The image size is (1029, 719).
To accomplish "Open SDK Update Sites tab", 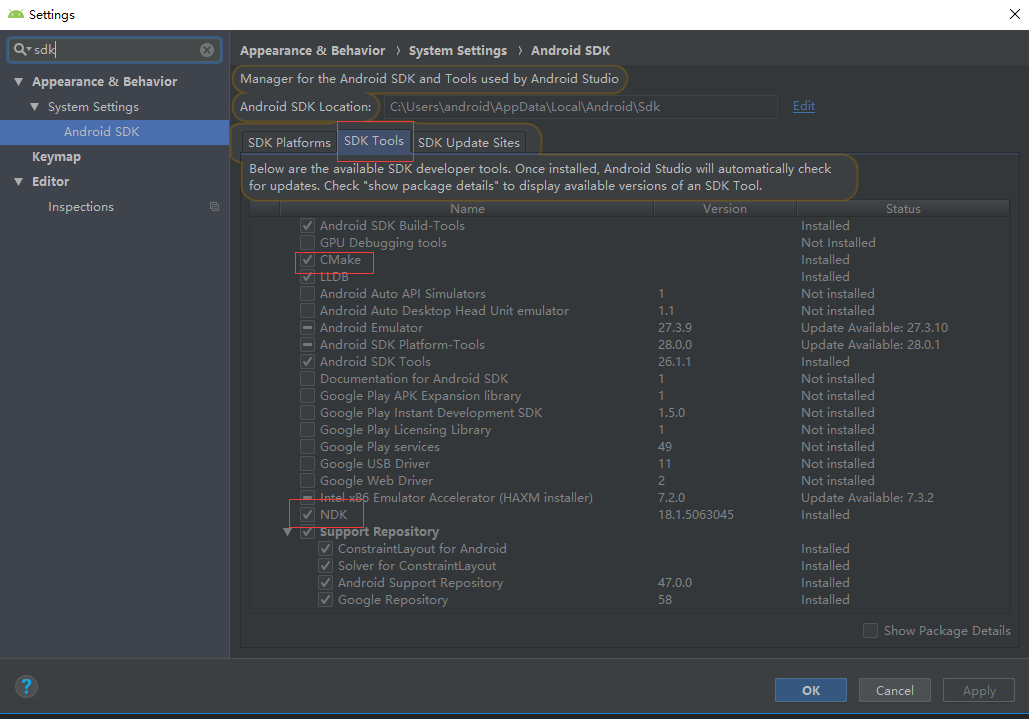I will [x=469, y=142].
